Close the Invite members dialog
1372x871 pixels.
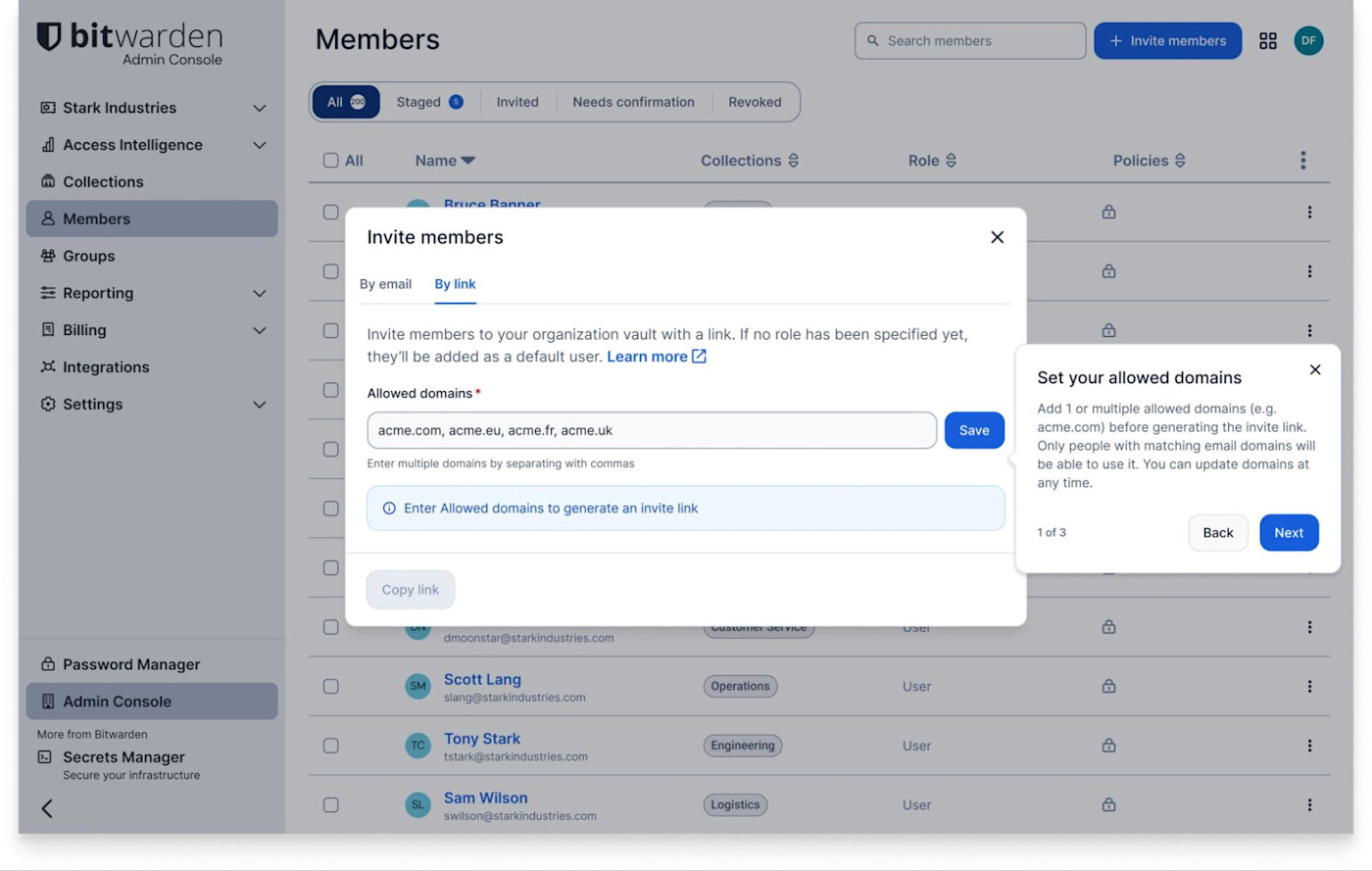click(997, 237)
